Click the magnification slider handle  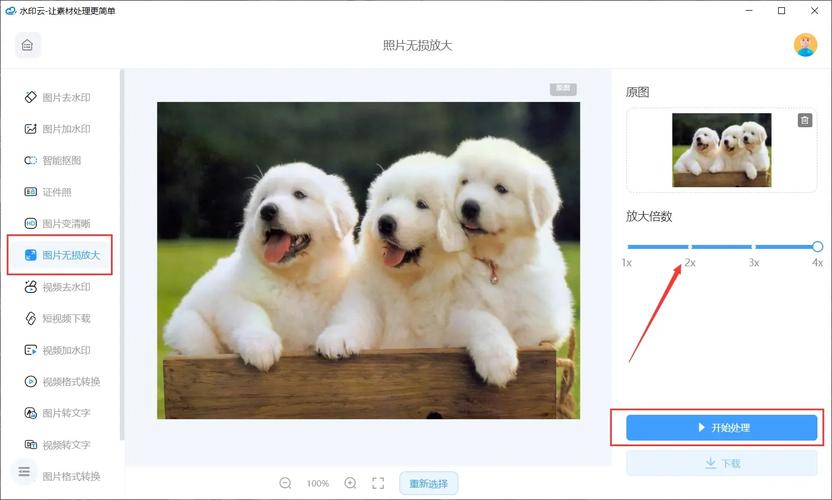(x=817, y=246)
